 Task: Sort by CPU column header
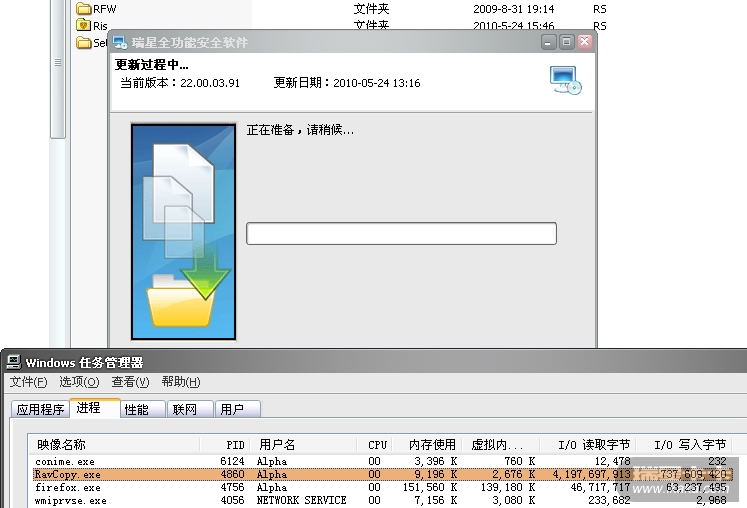coord(374,445)
